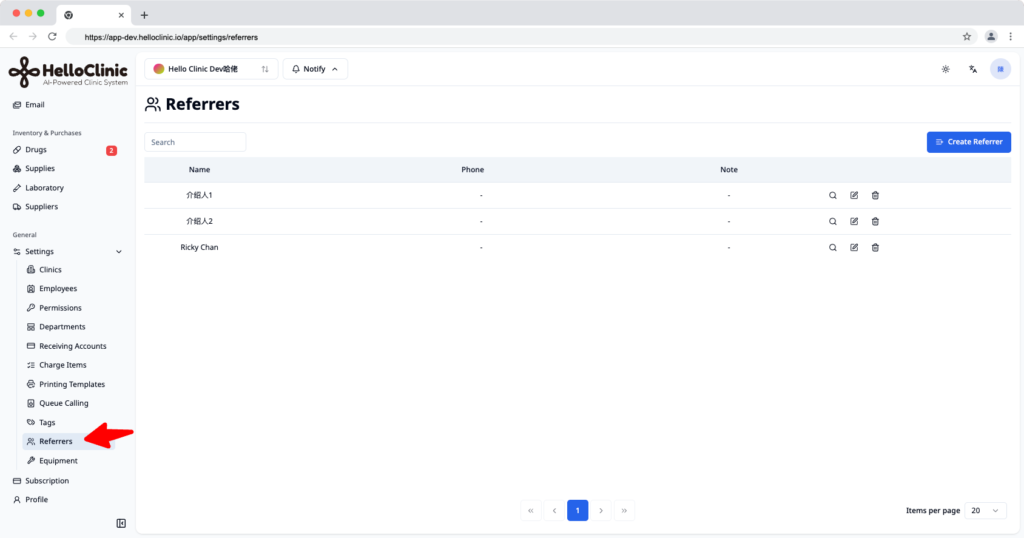1024x538 pixels.
Task: Bookmark this page with the star icon
Action: coord(967,37)
